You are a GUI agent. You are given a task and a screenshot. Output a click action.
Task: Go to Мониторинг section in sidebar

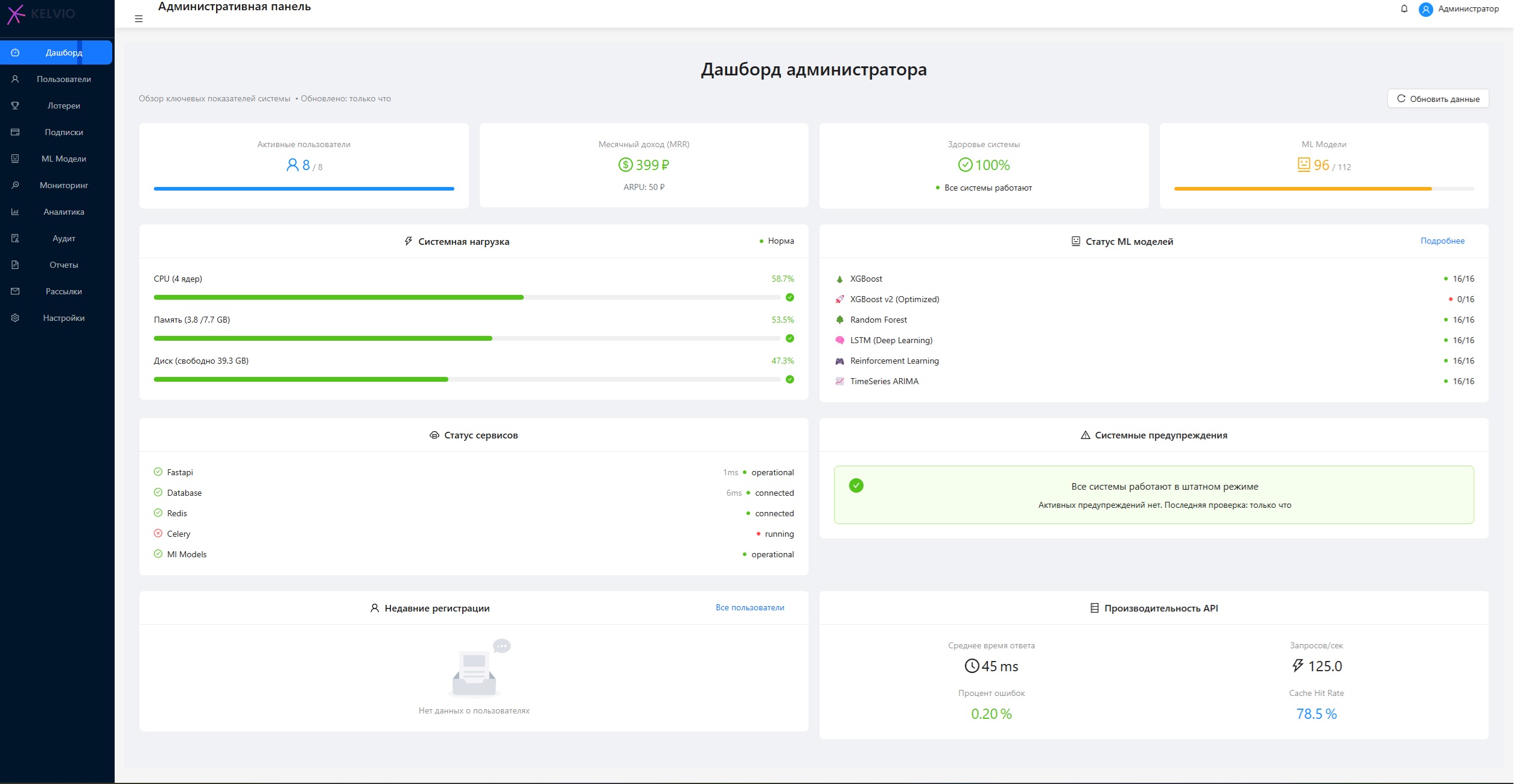[x=63, y=185]
